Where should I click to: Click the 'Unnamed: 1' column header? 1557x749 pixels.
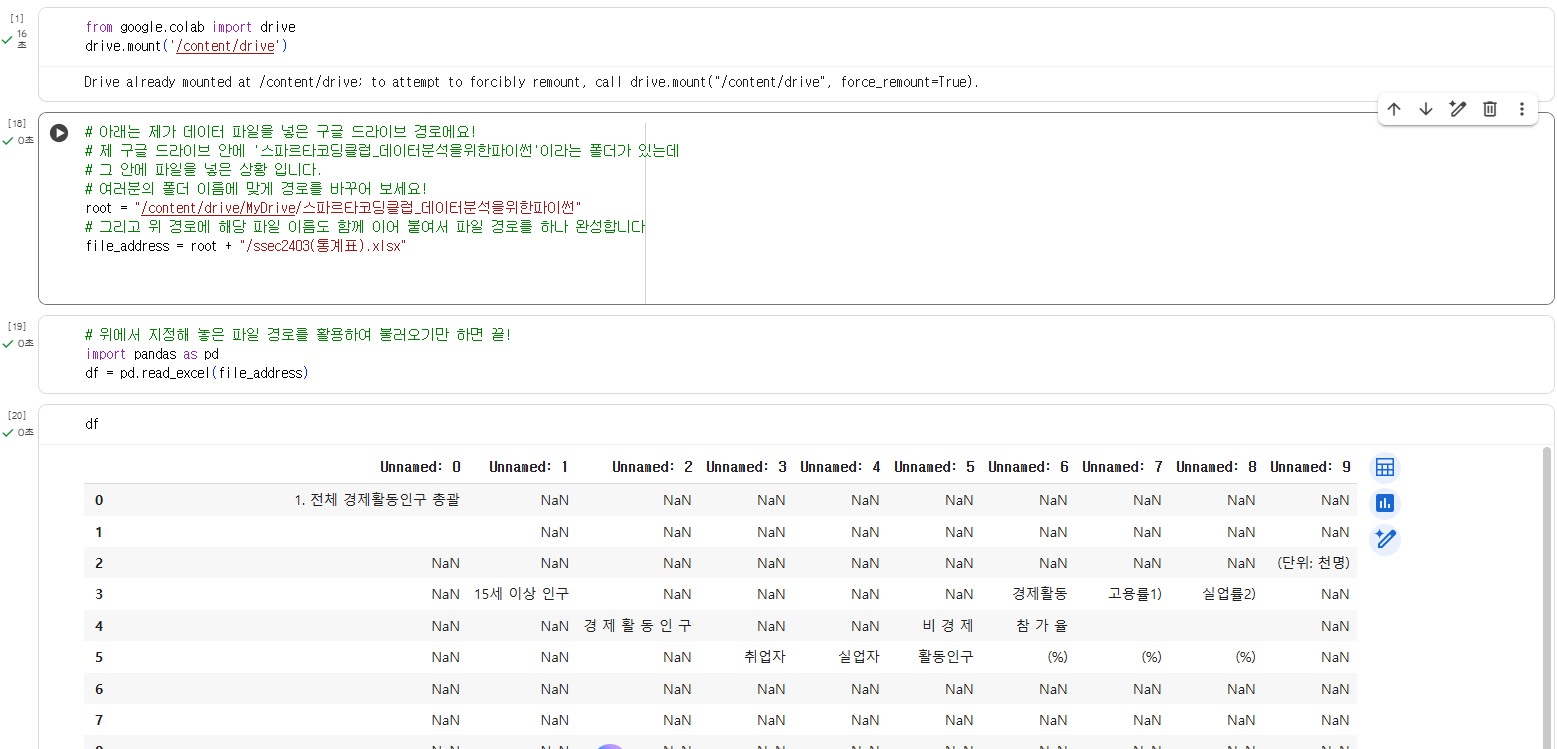[x=529, y=467]
